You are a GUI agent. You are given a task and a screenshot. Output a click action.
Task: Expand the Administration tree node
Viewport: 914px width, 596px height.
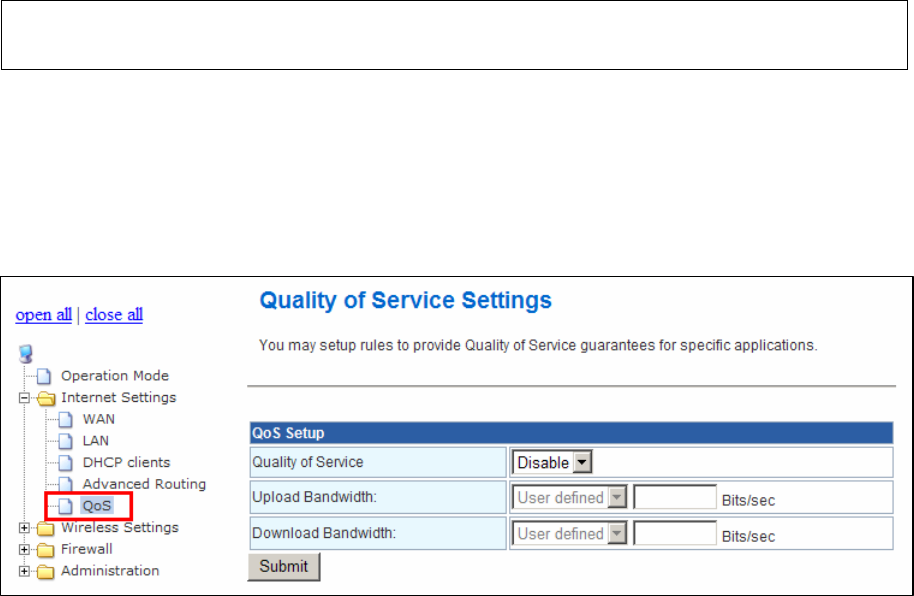click(x=24, y=571)
